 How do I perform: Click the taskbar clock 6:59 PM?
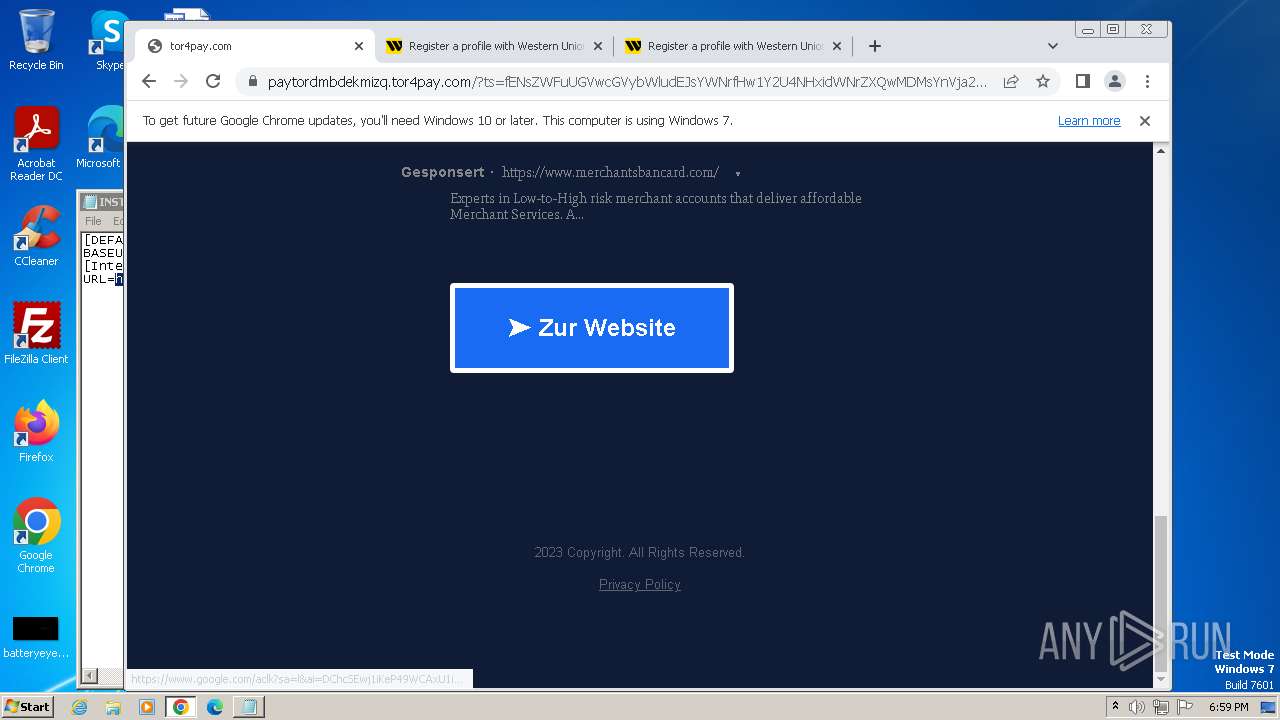coord(1229,707)
